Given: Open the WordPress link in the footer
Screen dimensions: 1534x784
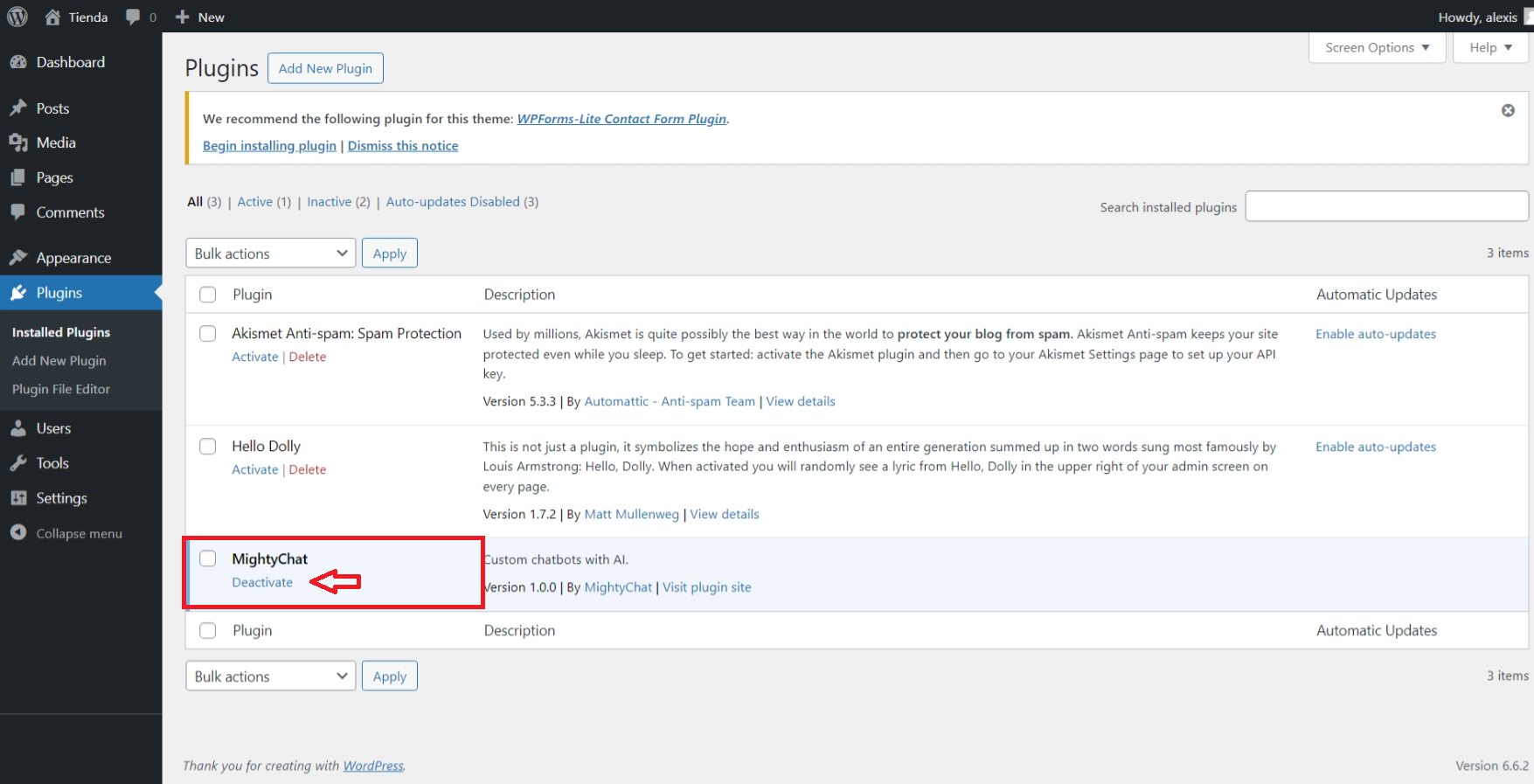Looking at the screenshot, I should click(373, 766).
